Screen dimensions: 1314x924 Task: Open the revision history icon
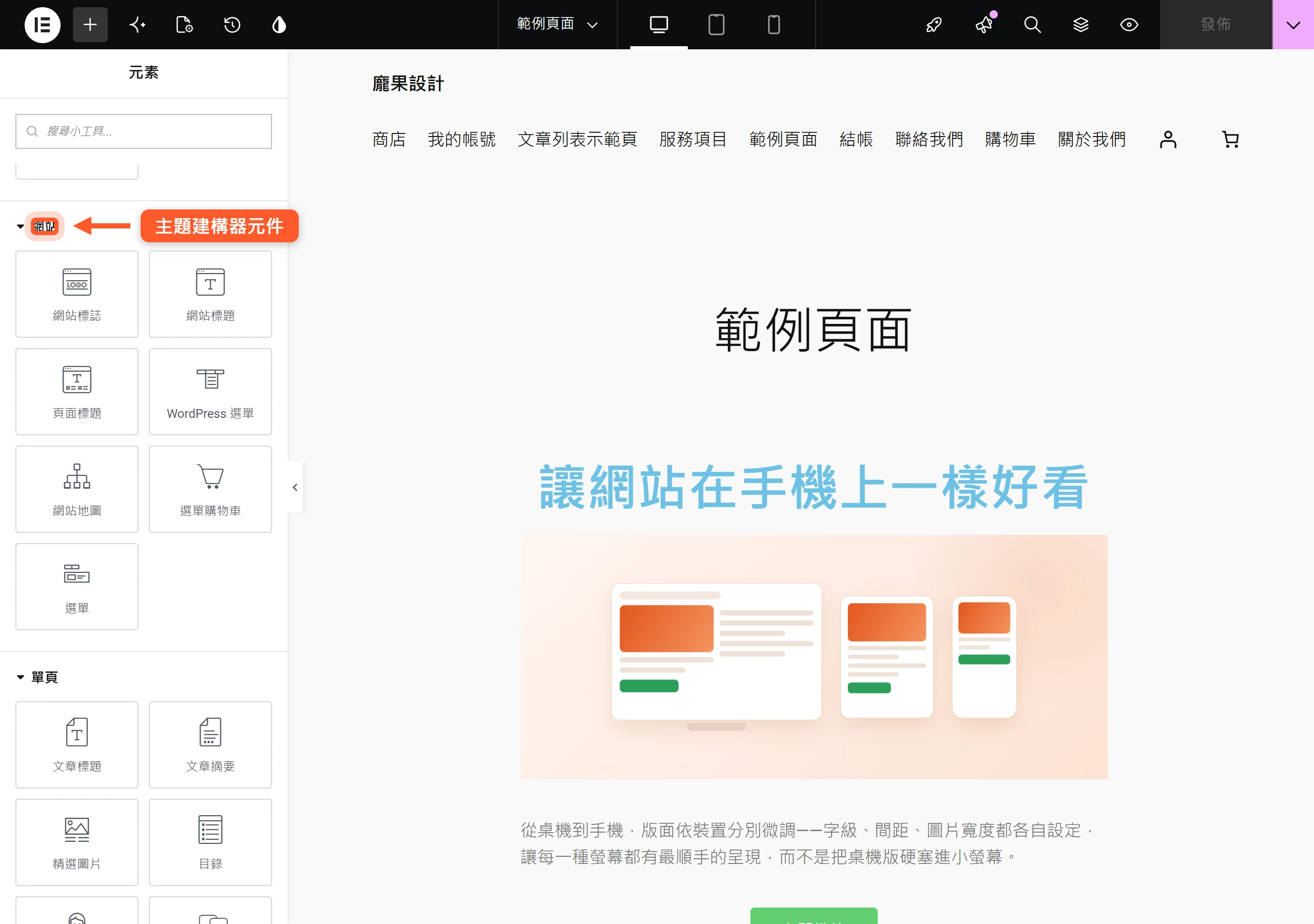coord(232,25)
